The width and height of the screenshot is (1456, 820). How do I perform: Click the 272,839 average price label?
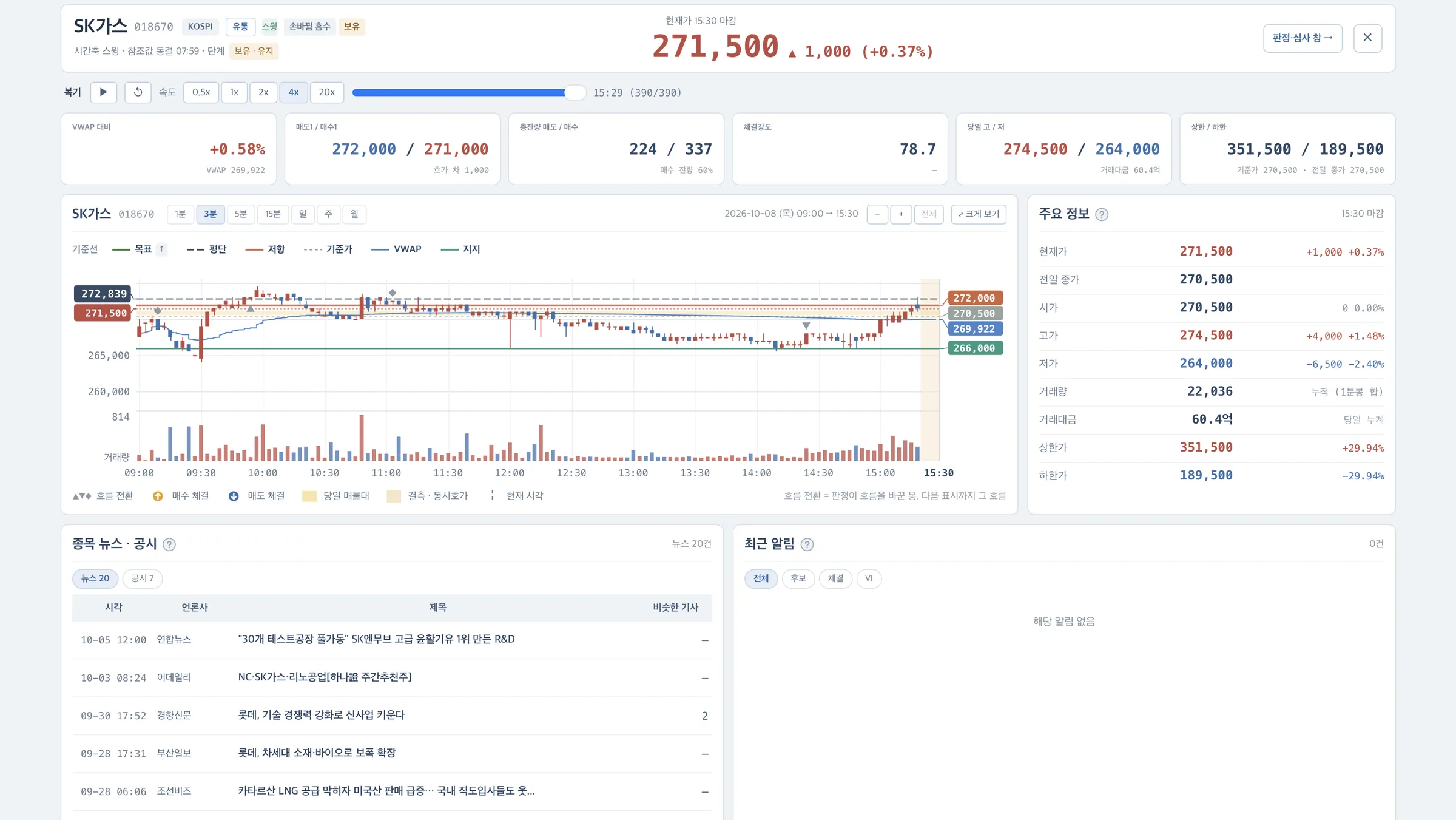click(x=103, y=294)
